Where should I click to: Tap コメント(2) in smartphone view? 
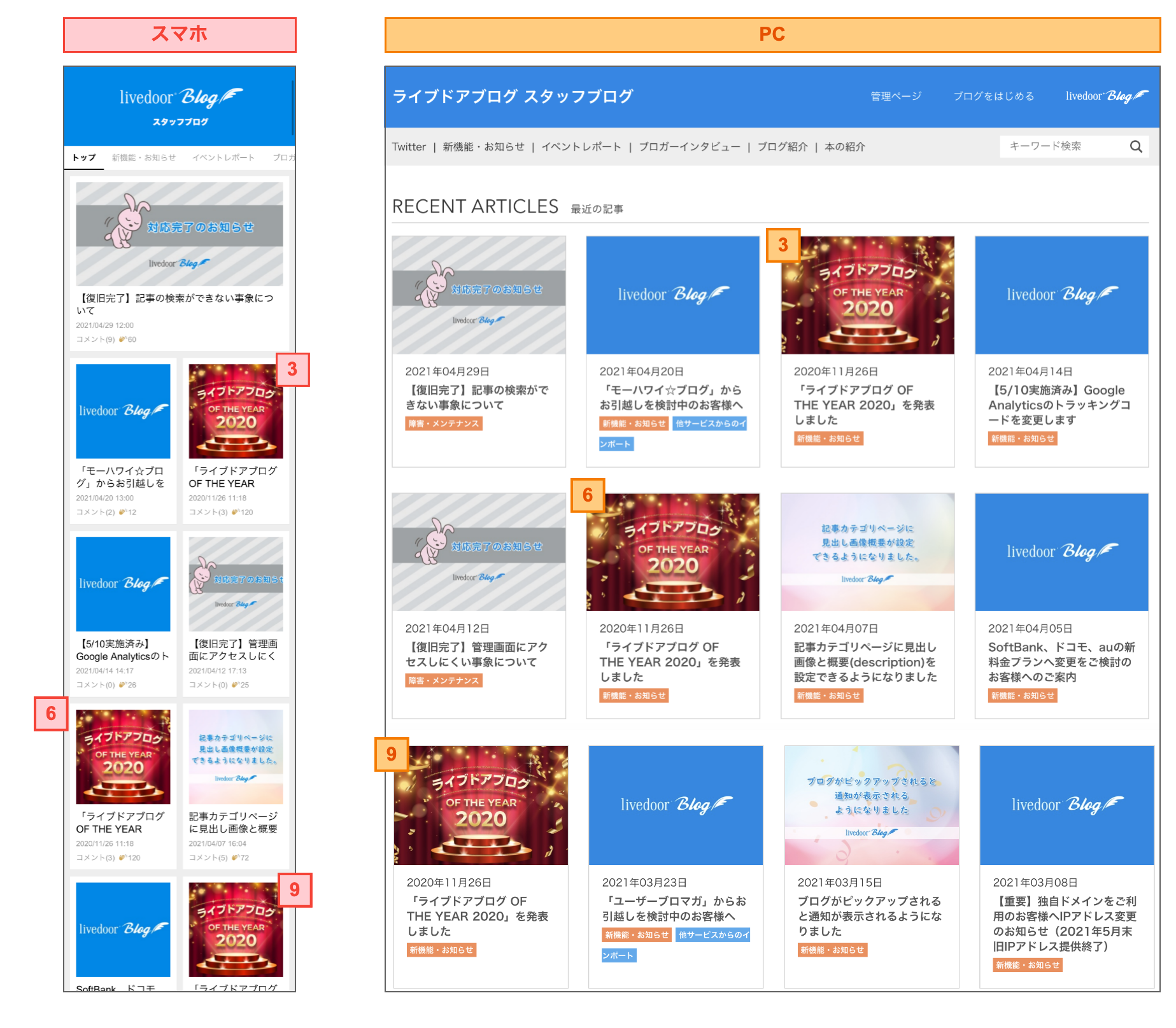pos(96,512)
